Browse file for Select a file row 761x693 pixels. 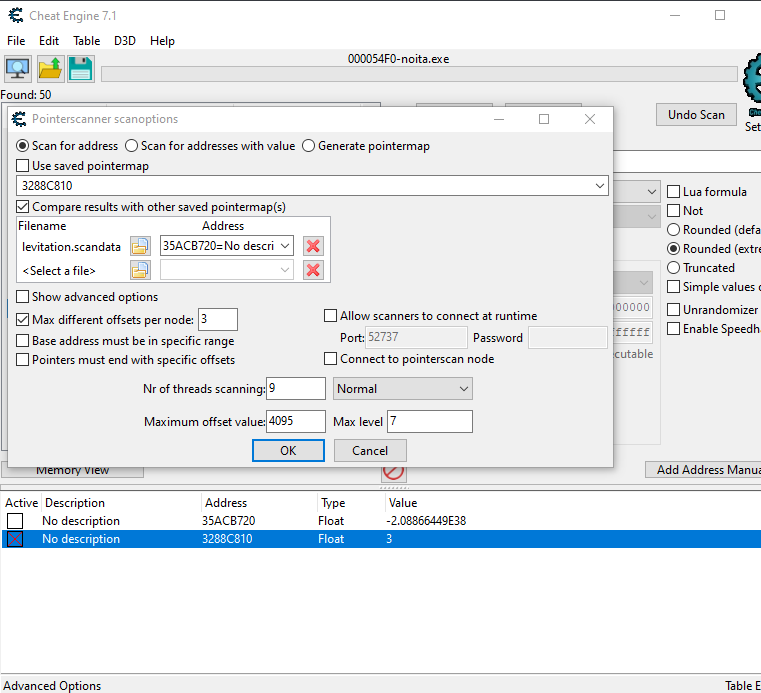click(x=140, y=270)
